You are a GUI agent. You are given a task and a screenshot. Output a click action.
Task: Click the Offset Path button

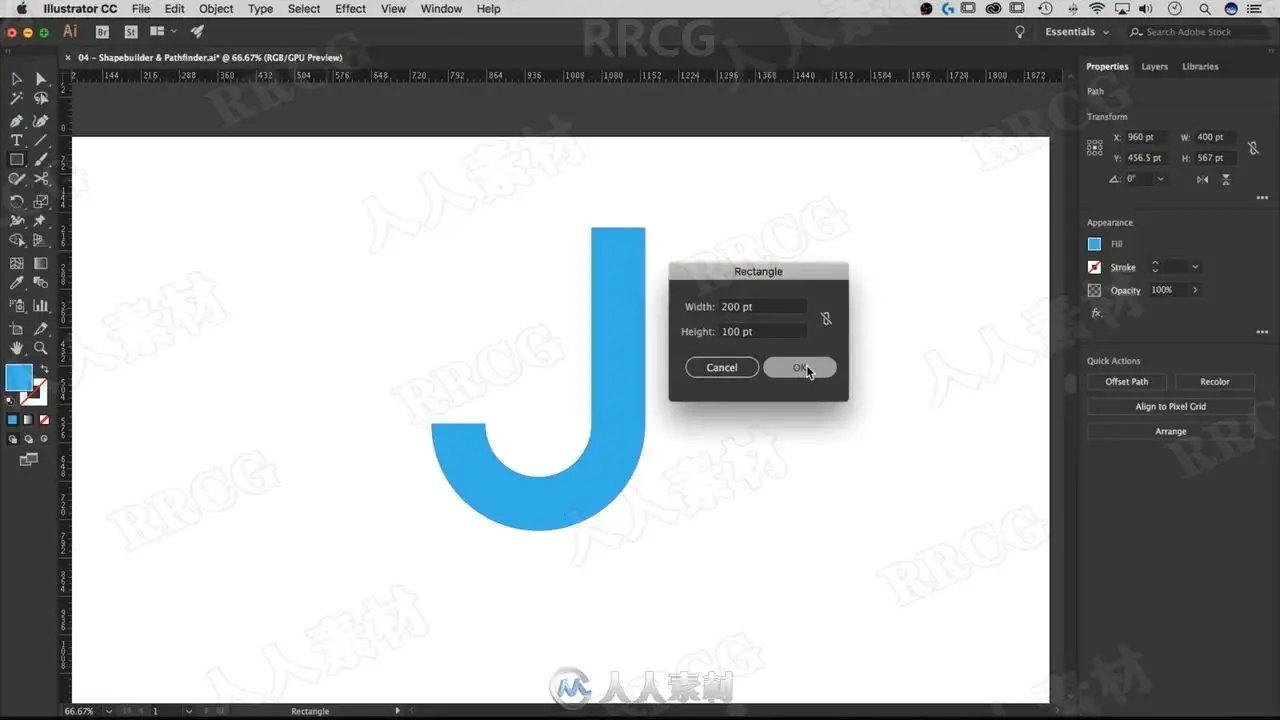(x=1126, y=382)
